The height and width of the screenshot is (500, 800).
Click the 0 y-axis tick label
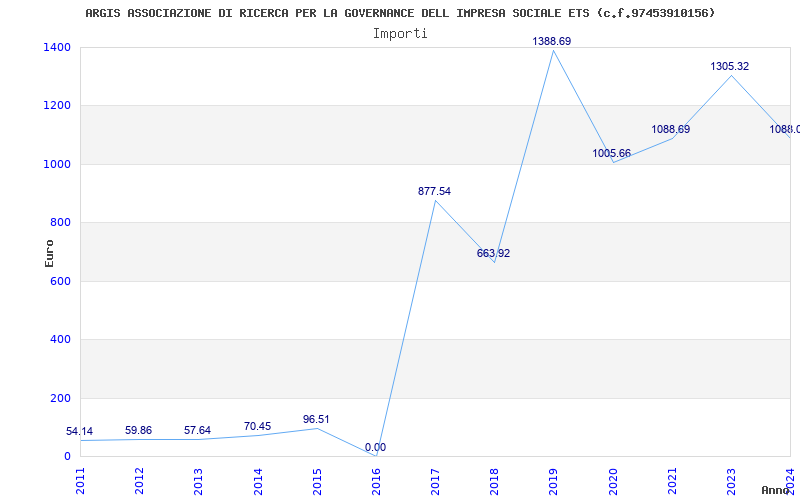(x=67, y=457)
